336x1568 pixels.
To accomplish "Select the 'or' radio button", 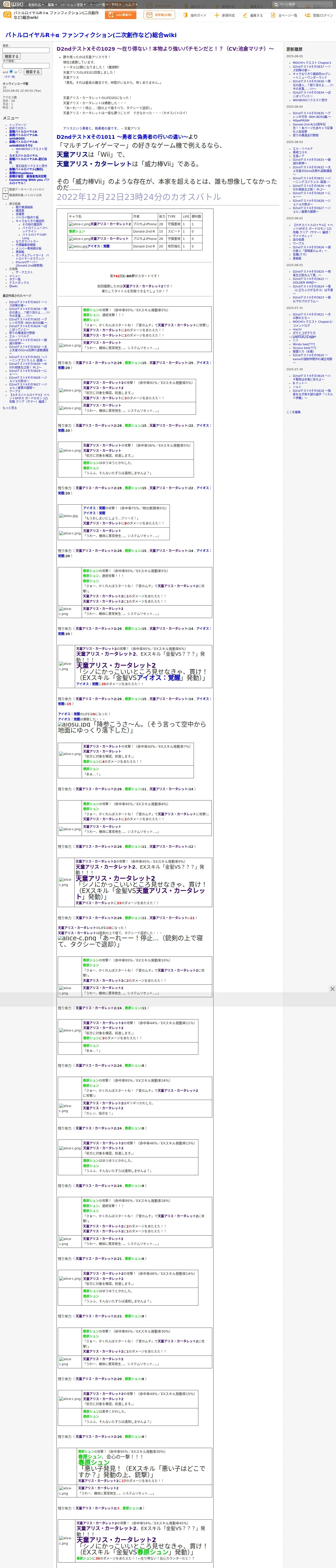I will pos(20,72).
